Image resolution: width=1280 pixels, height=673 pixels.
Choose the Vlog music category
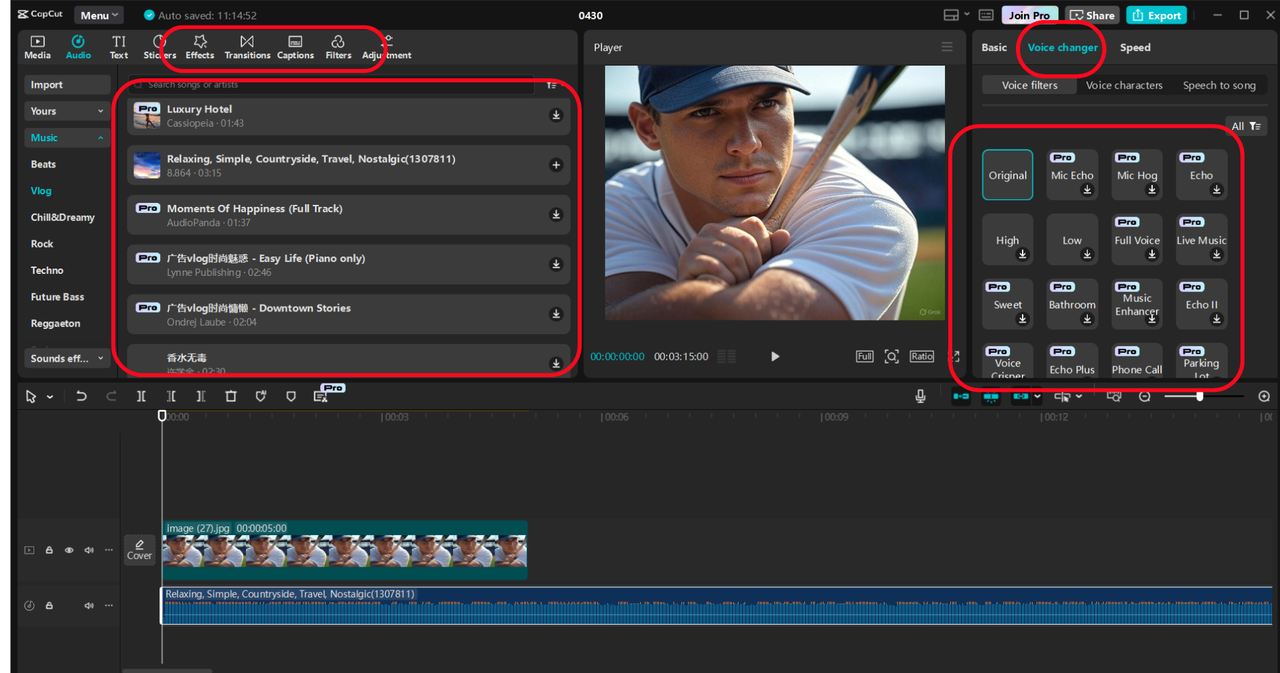coord(41,190)
